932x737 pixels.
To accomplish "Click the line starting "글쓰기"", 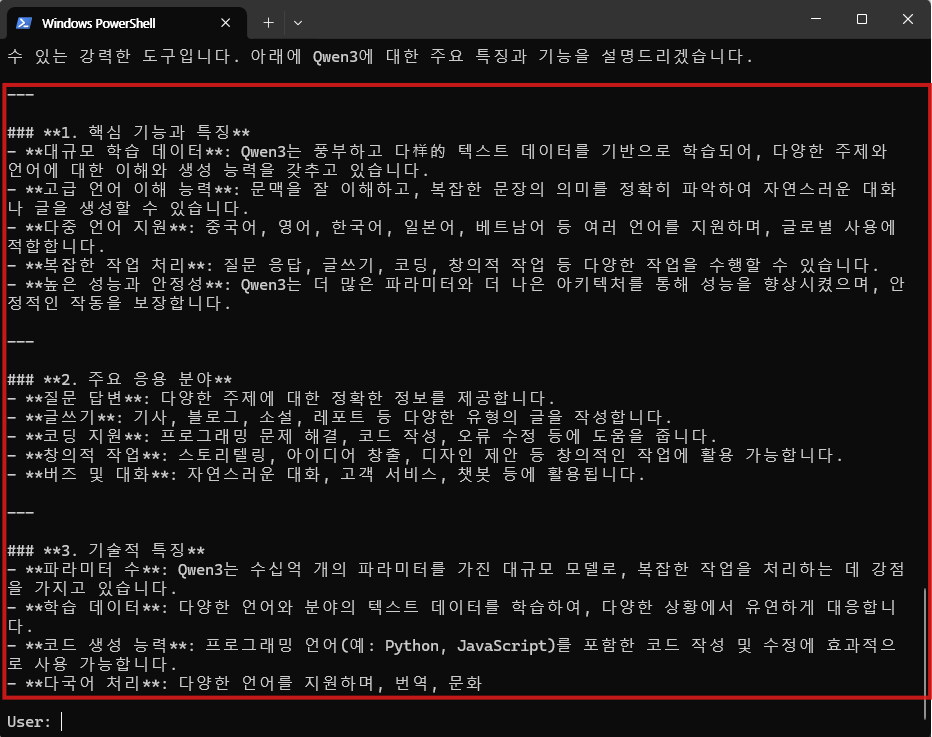I will (x=339, y=417).
